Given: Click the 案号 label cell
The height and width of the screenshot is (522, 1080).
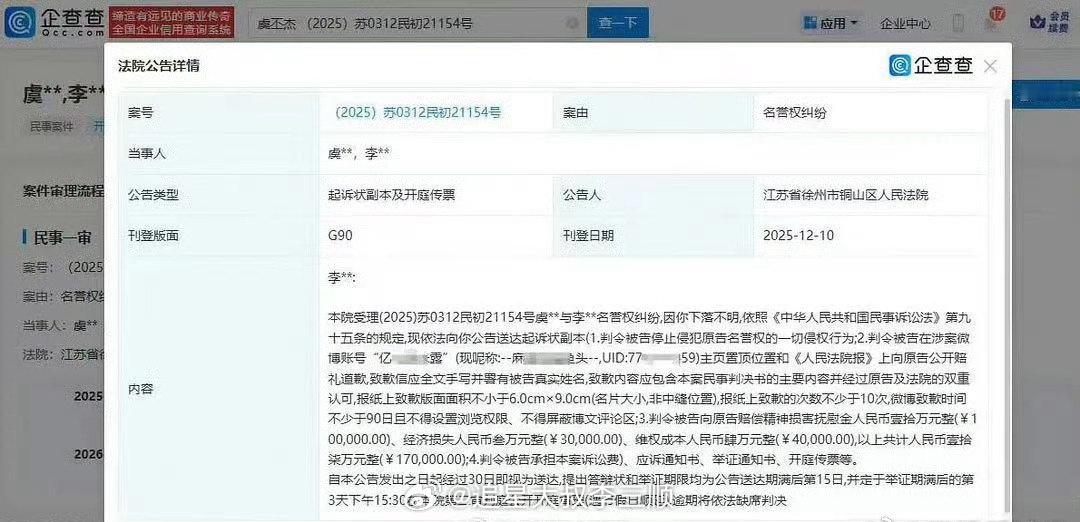Looking at the screenshot, I should point(219,112).
